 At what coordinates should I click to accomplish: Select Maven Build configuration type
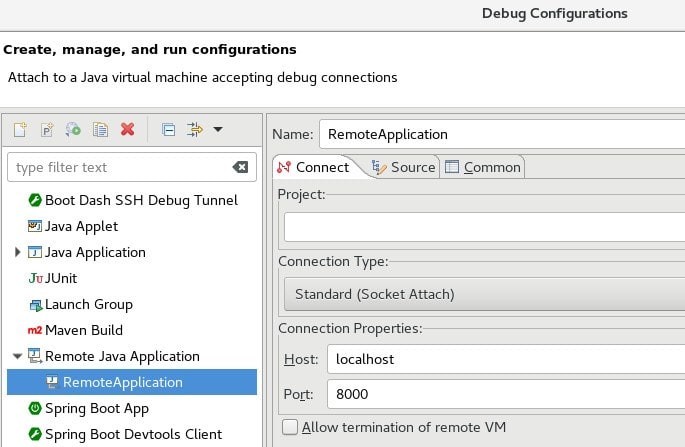84,330
